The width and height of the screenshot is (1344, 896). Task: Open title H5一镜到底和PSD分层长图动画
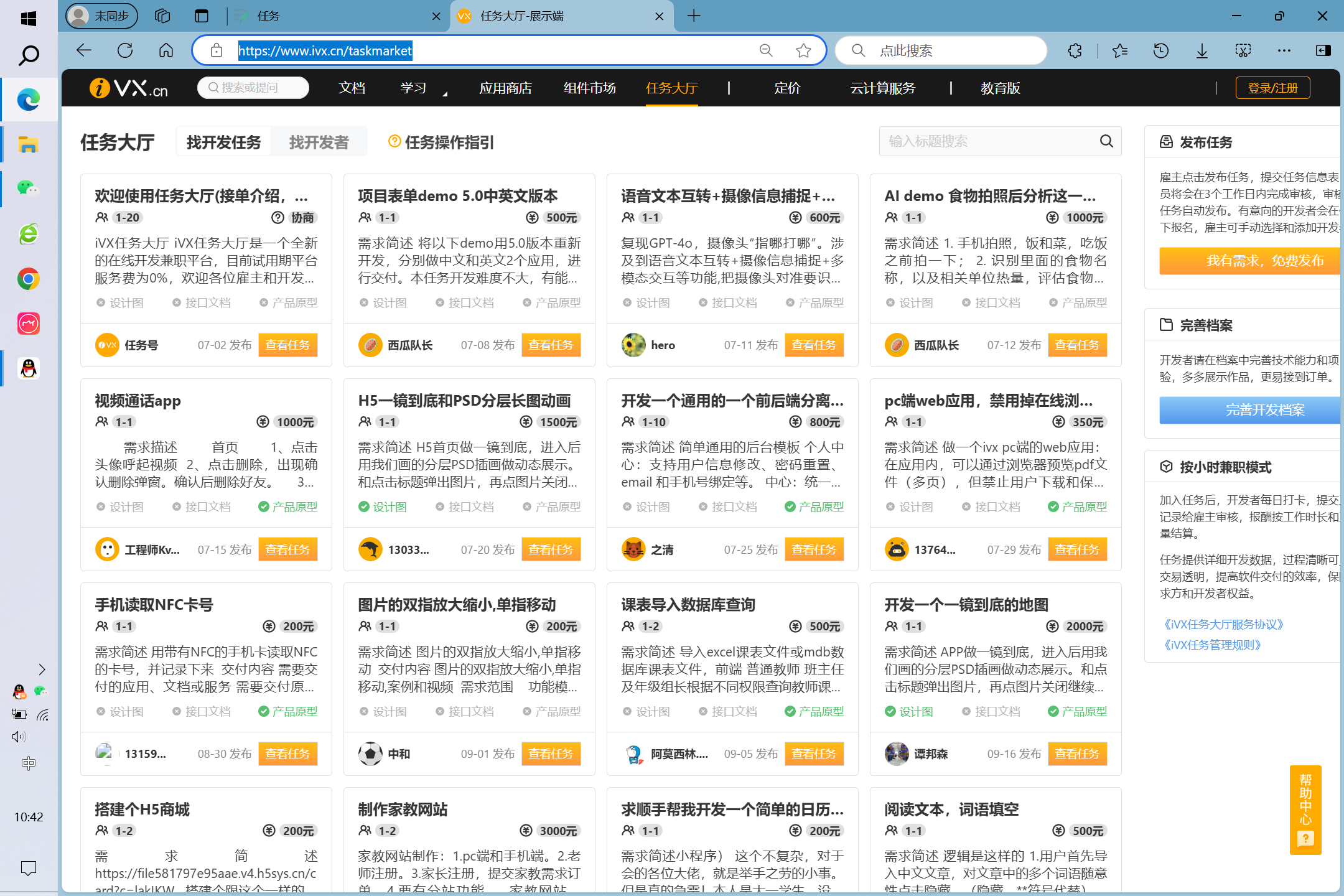click(464, 400)
